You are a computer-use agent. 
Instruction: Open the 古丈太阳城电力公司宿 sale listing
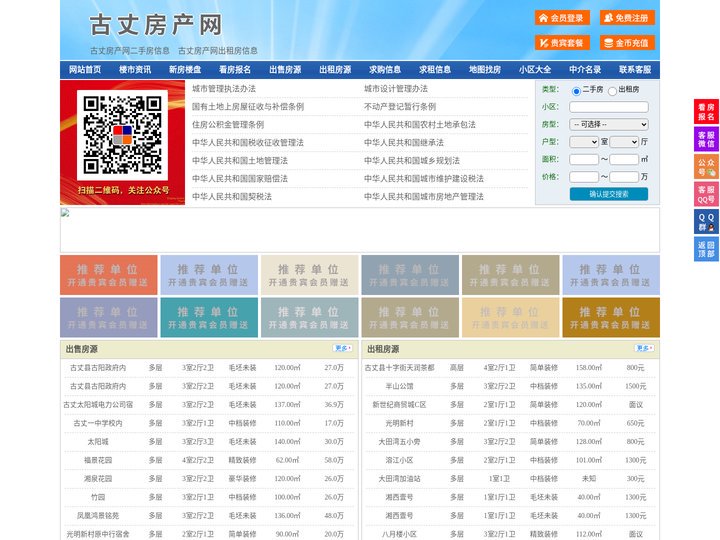point(98,405)
